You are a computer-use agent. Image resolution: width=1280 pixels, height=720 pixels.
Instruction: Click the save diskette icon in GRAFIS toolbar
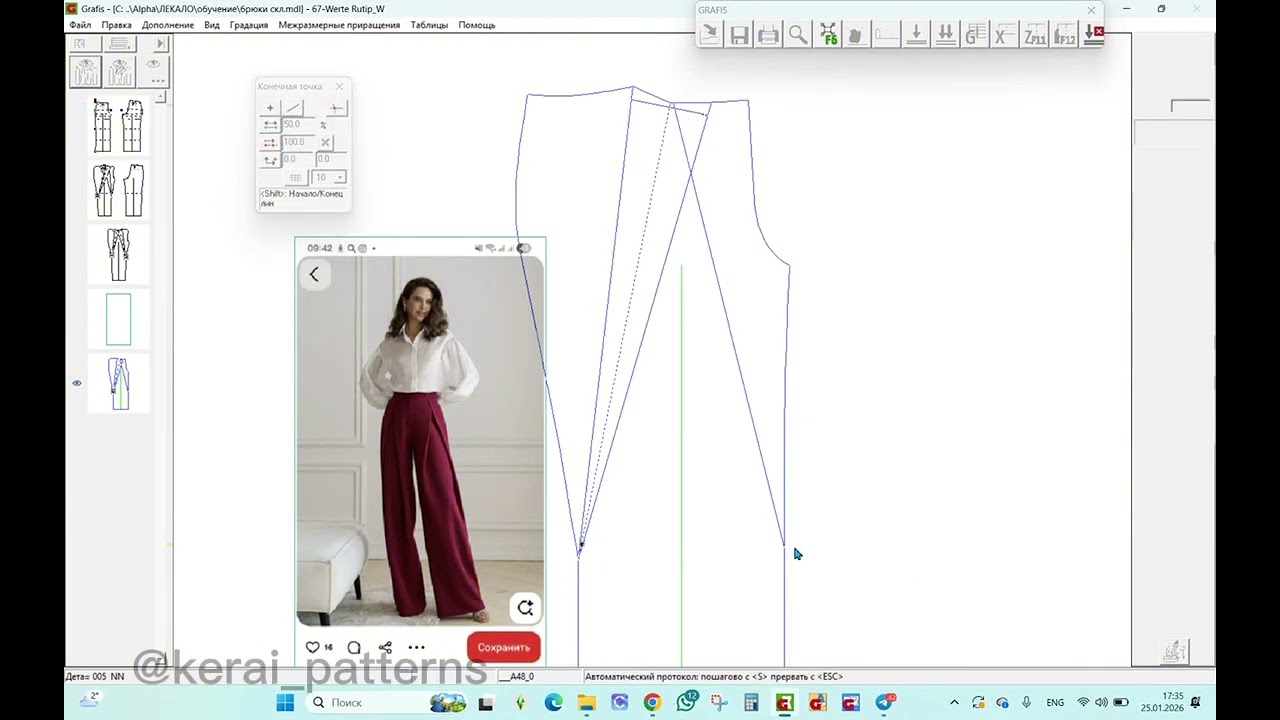[x=739, y=35]
